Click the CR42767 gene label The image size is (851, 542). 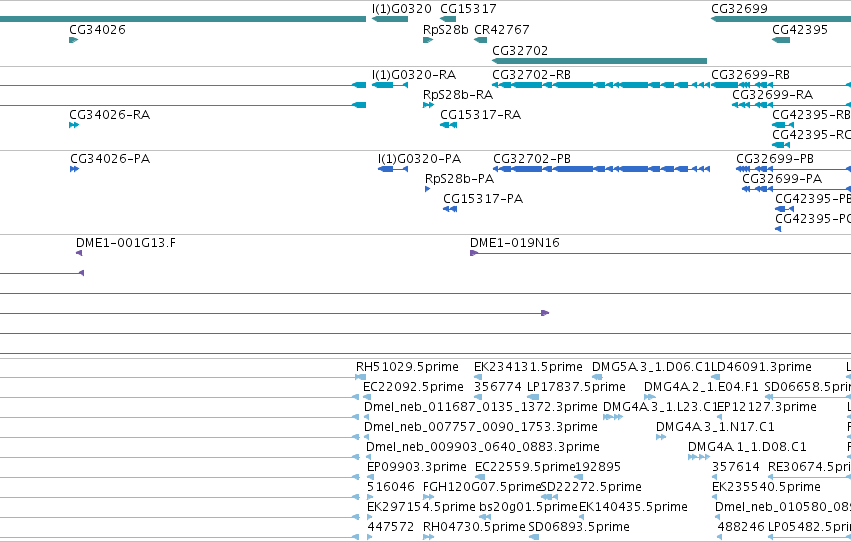(502, 30)
